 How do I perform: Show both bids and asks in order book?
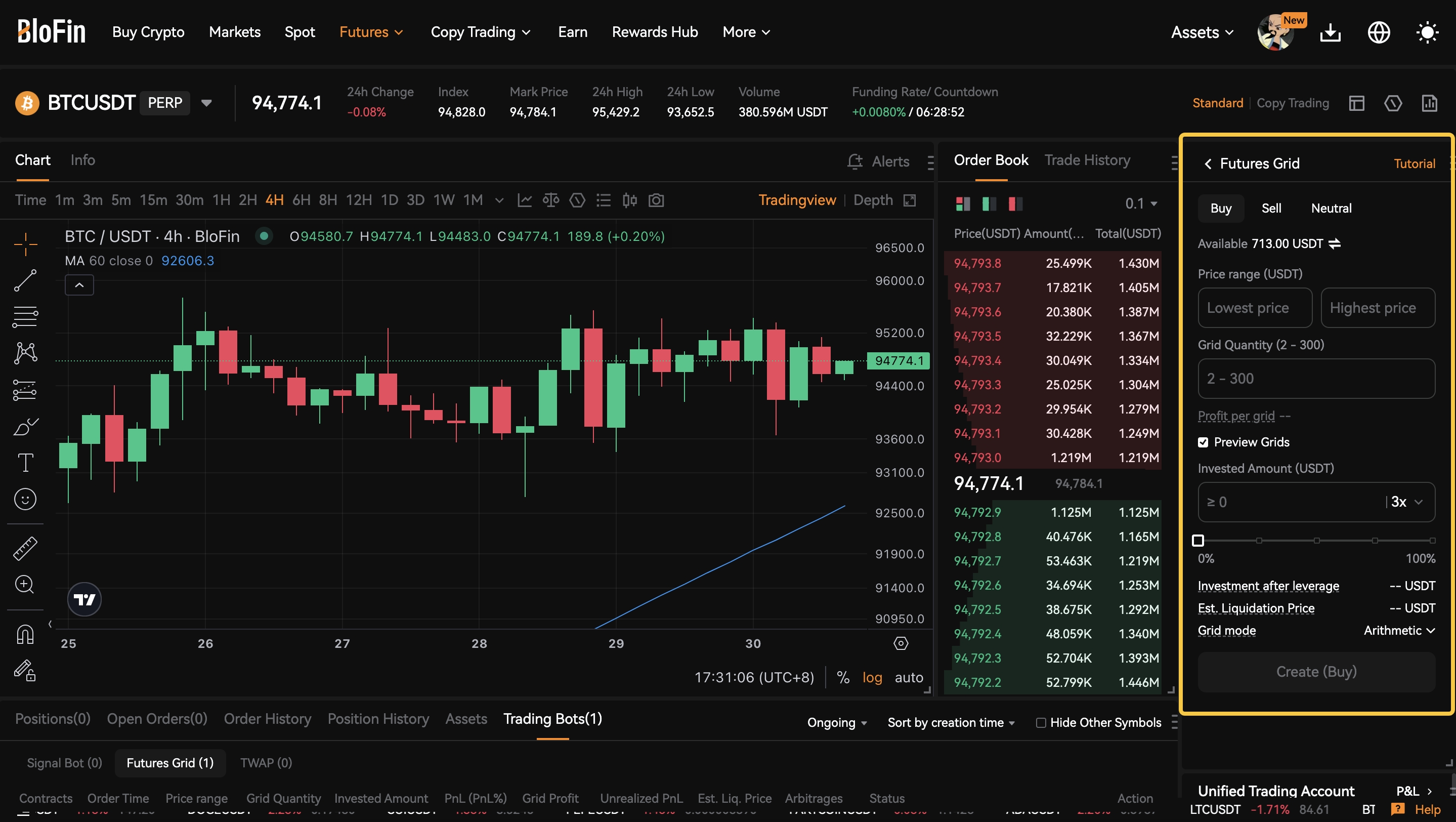pos(963,203)
